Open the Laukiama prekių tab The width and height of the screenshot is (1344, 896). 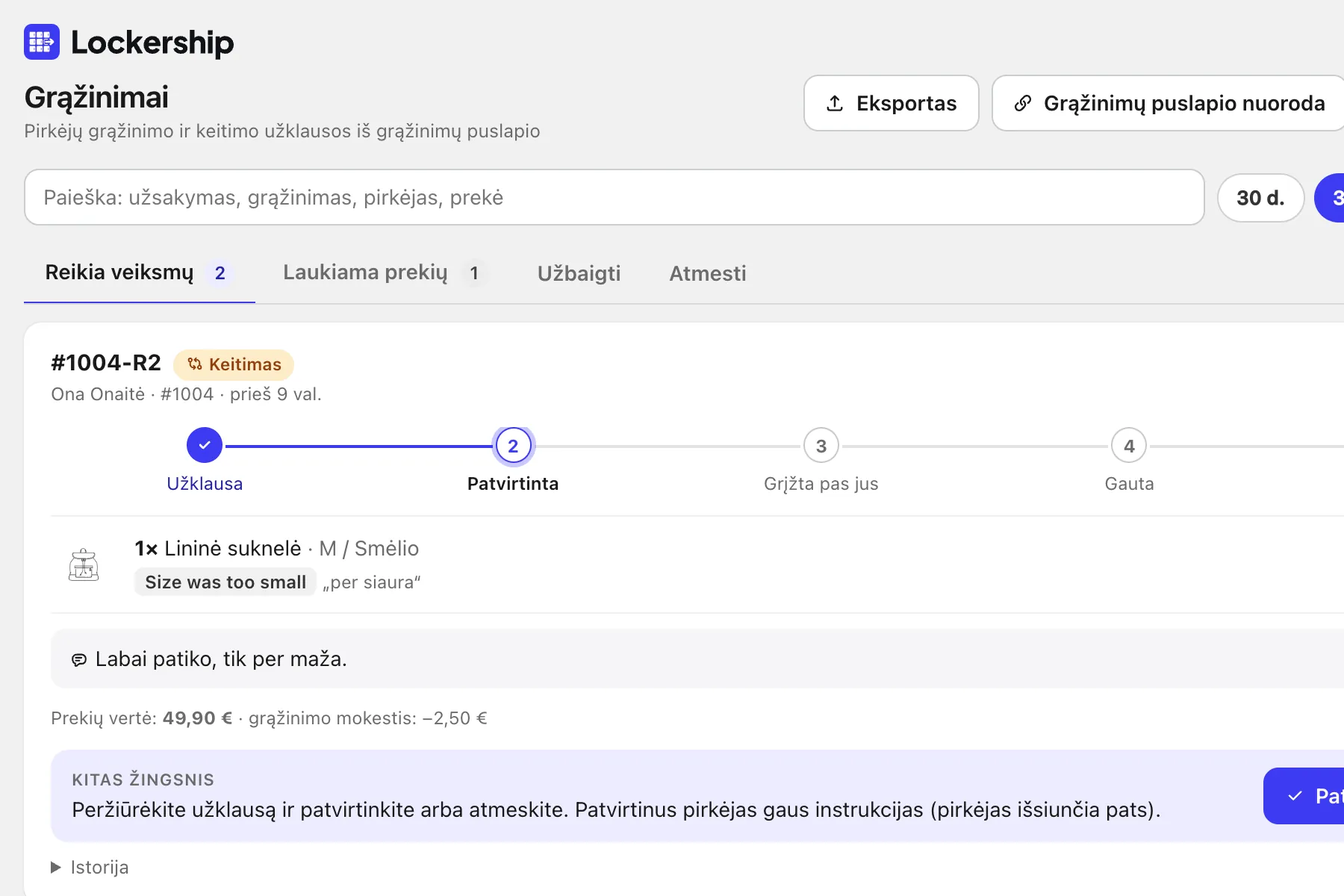tap(385, 273)
